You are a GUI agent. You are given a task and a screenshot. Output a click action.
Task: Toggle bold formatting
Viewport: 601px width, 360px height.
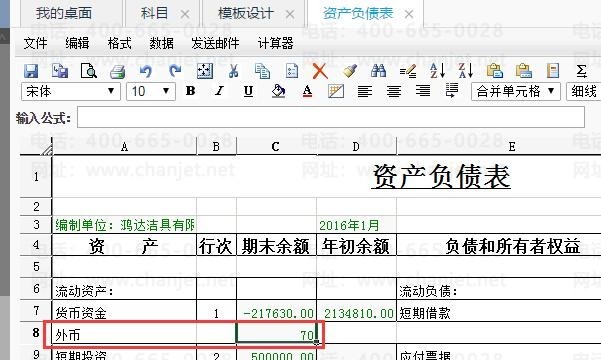point(190,91)
